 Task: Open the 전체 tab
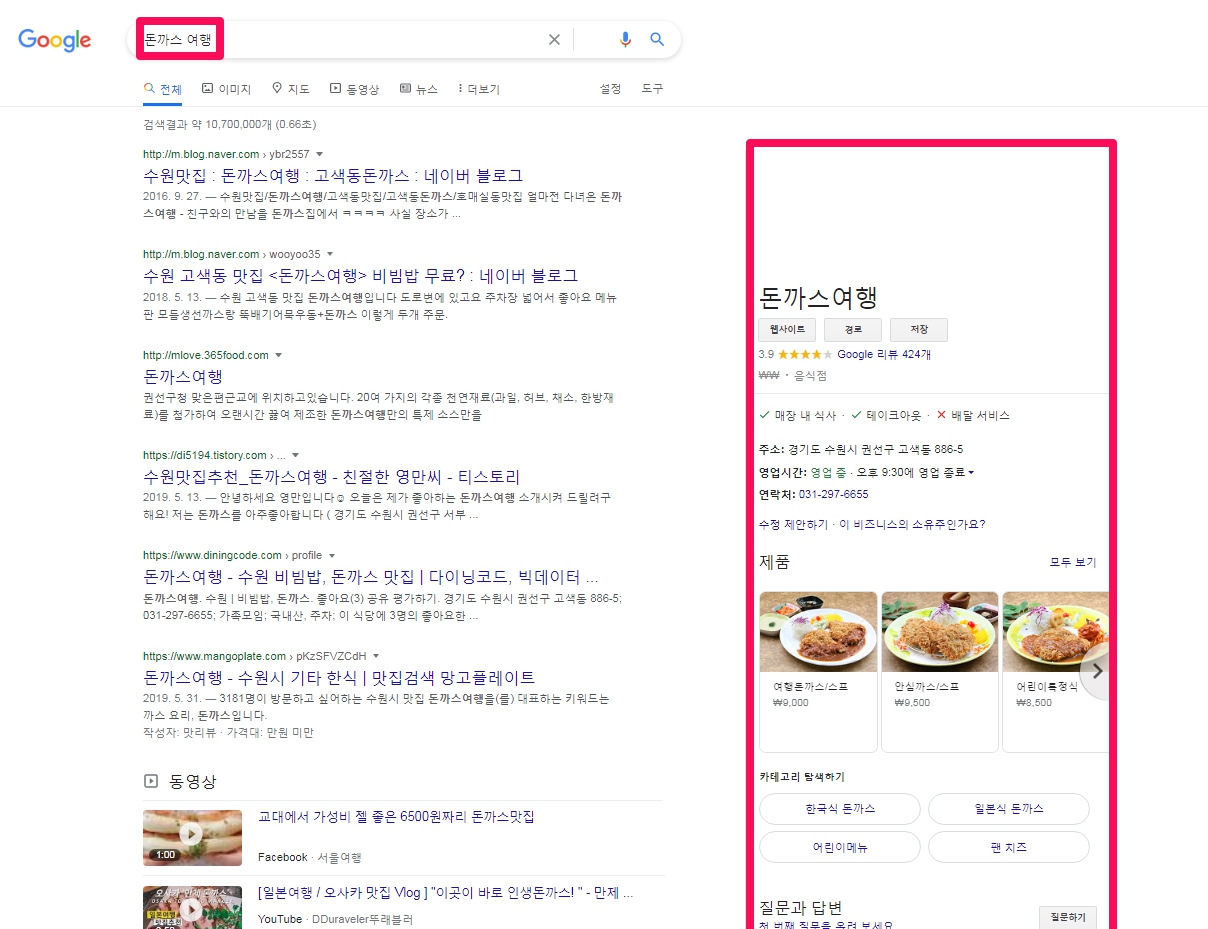coord(163,89)
